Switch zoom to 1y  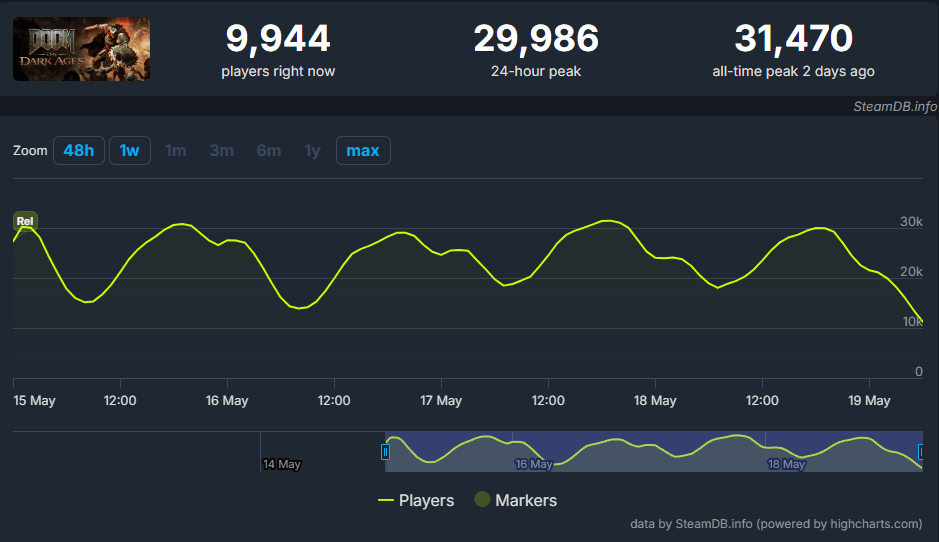313,151
